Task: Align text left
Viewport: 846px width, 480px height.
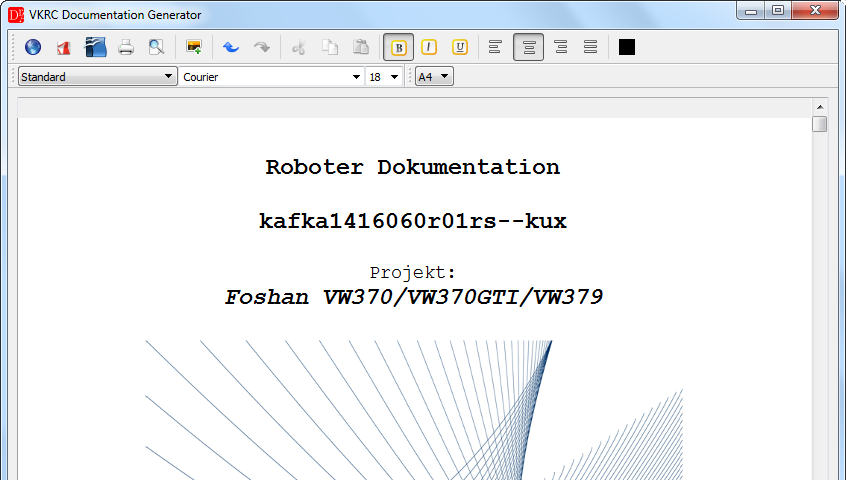Action: tap(495, 47)
